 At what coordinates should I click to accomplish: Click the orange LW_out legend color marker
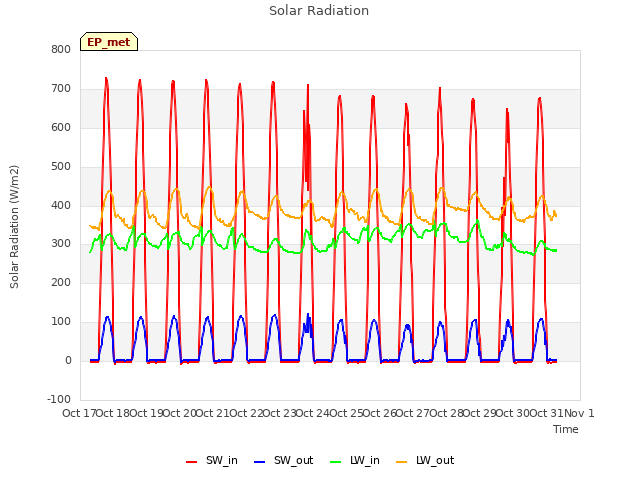(x=402, y=462)
